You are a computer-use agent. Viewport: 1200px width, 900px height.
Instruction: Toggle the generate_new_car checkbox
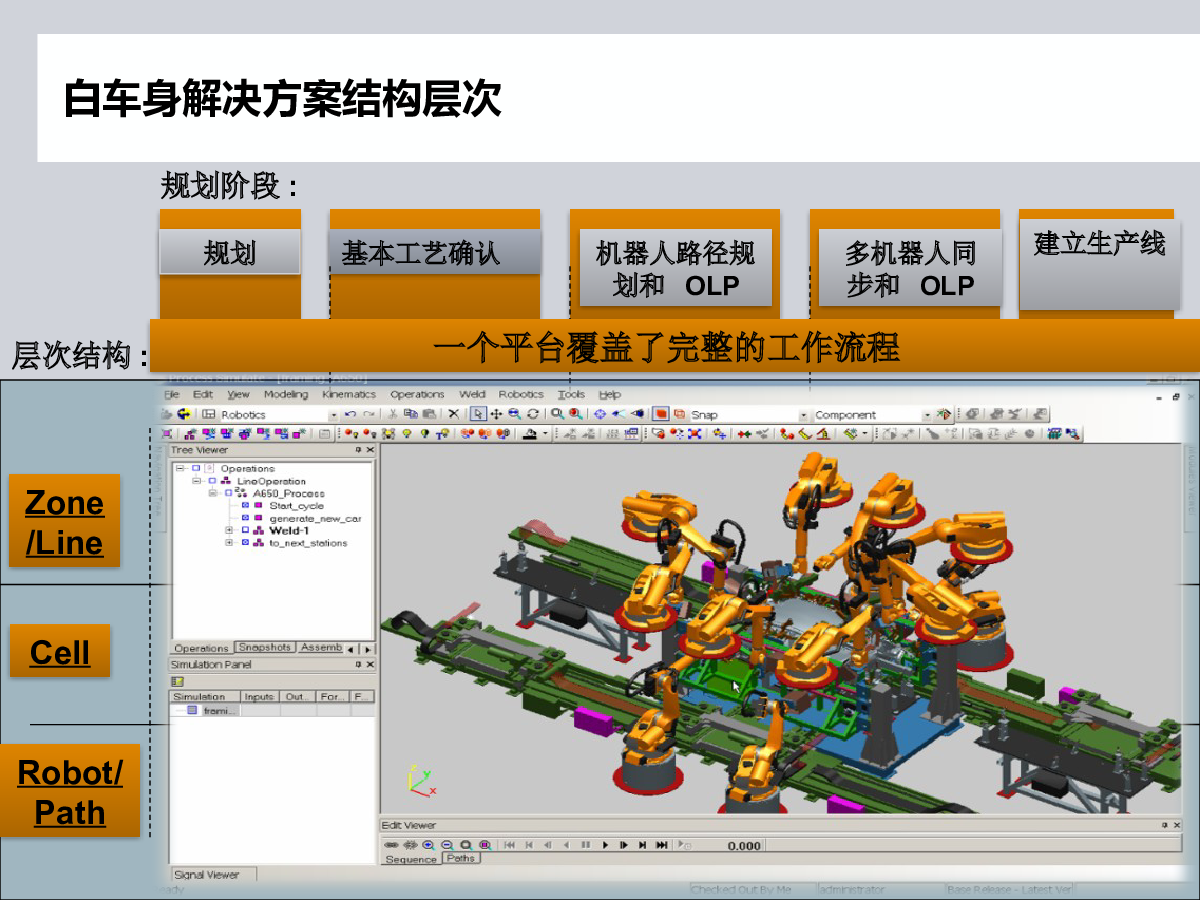tap(245, 518)
